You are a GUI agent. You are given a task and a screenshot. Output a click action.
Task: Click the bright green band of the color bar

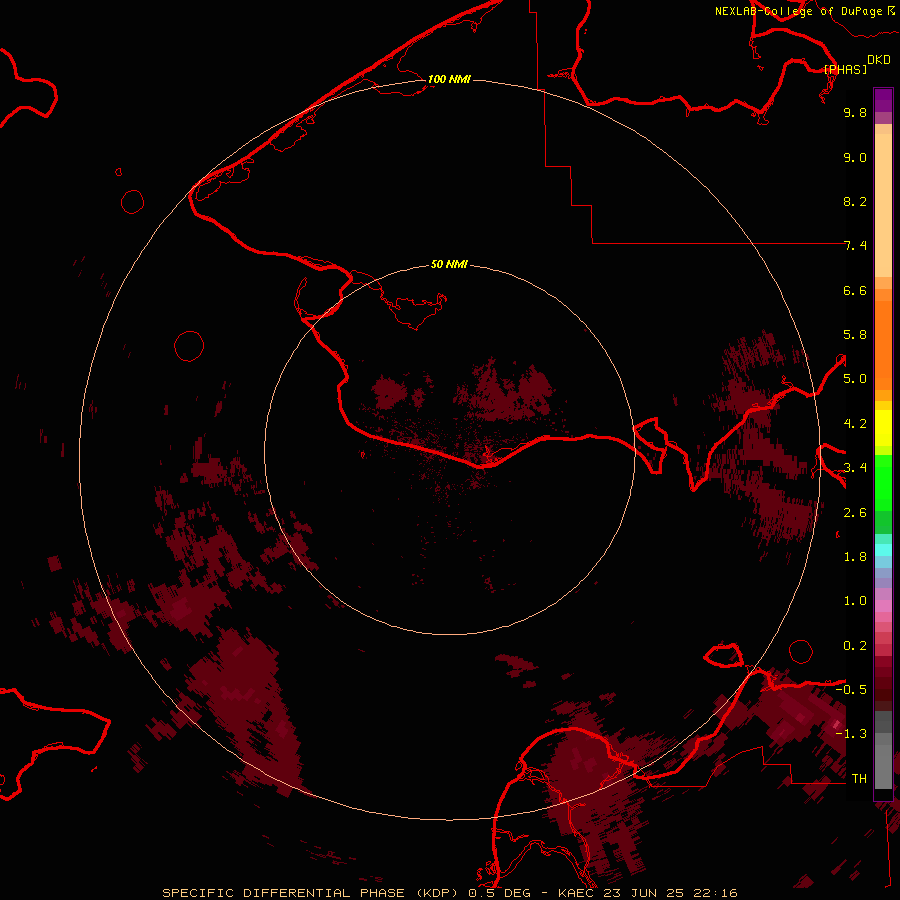[883, 483]
